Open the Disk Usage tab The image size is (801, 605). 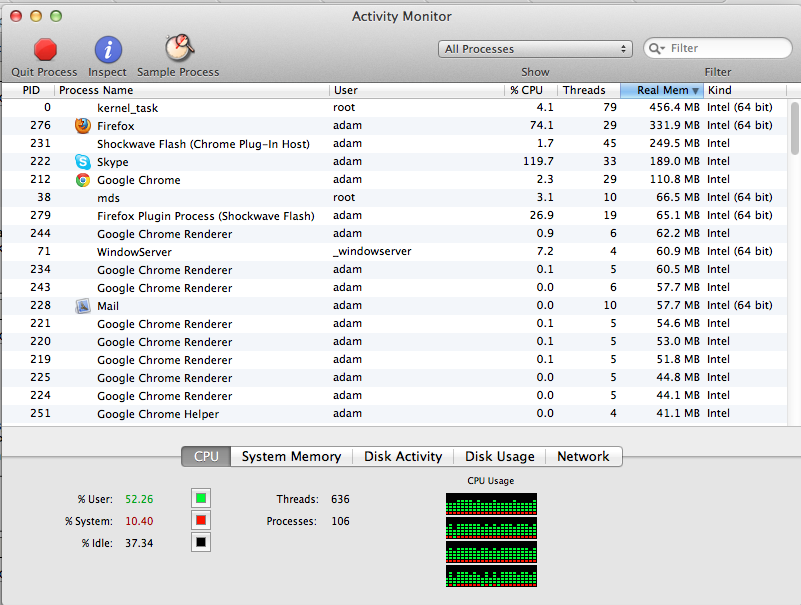[500, 456]
